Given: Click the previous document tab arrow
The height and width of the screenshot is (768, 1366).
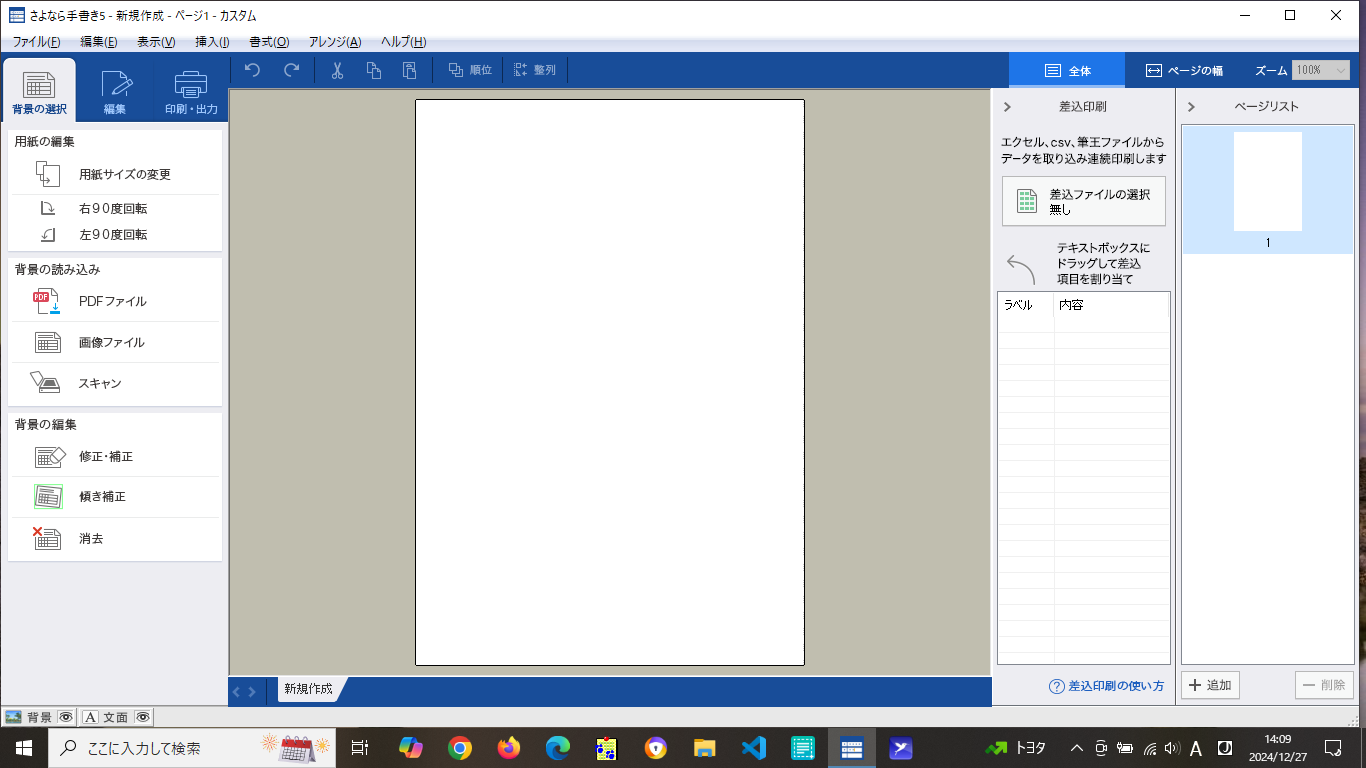Looking at the screenshot, I should 237,691.
